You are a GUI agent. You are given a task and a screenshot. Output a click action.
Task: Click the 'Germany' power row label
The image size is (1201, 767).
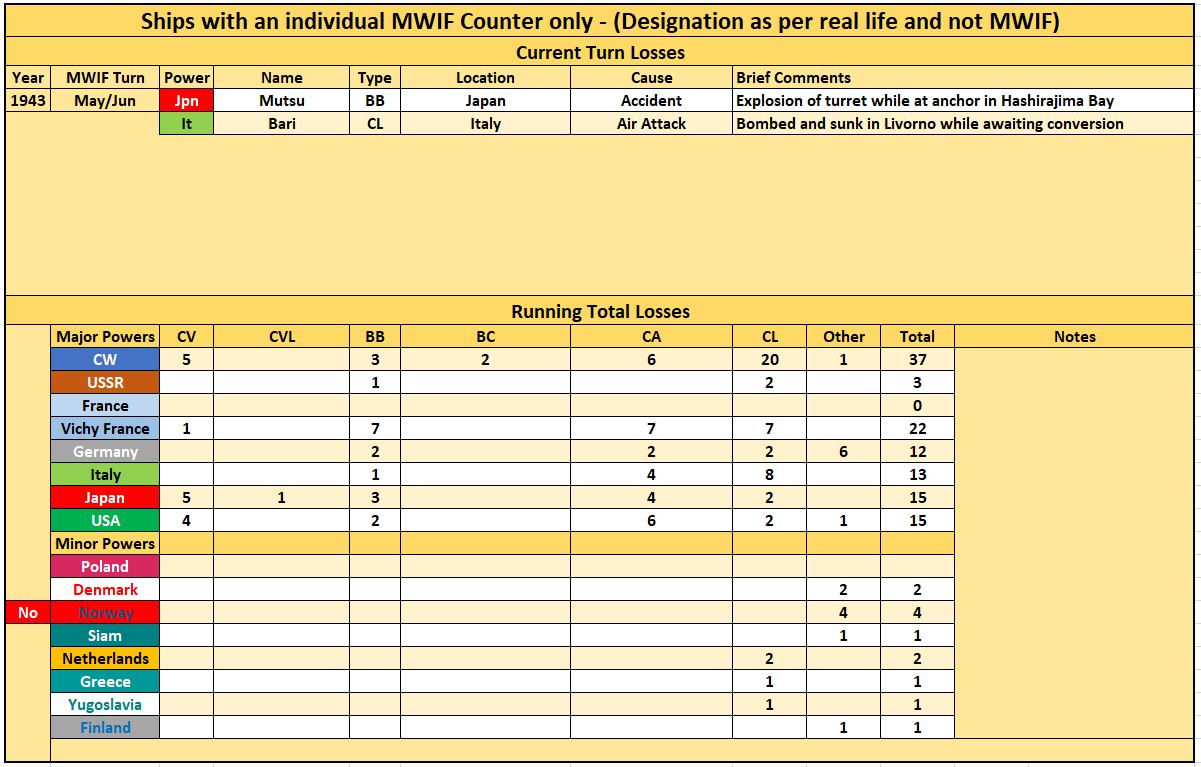[x=105, y=452]
